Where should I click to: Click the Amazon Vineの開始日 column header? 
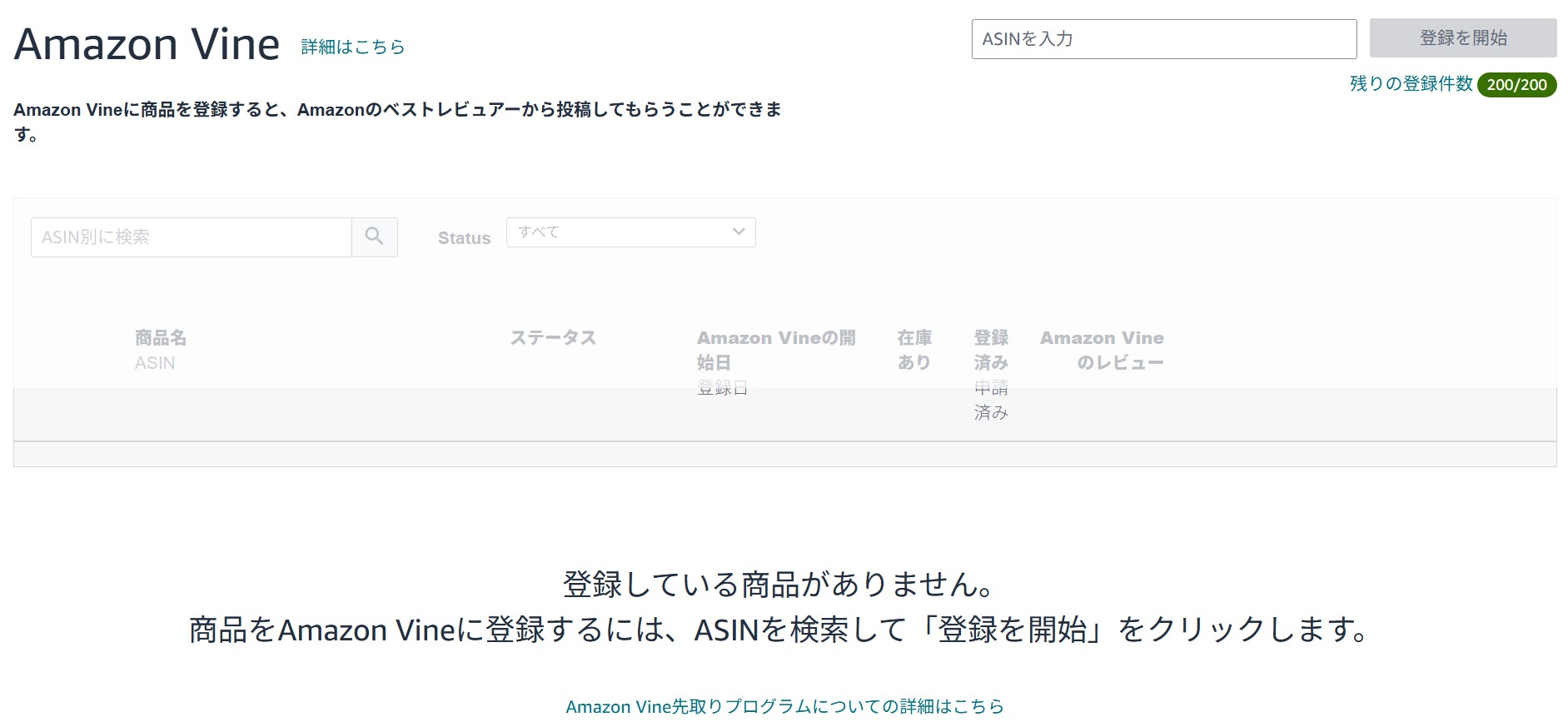[776, 350]
